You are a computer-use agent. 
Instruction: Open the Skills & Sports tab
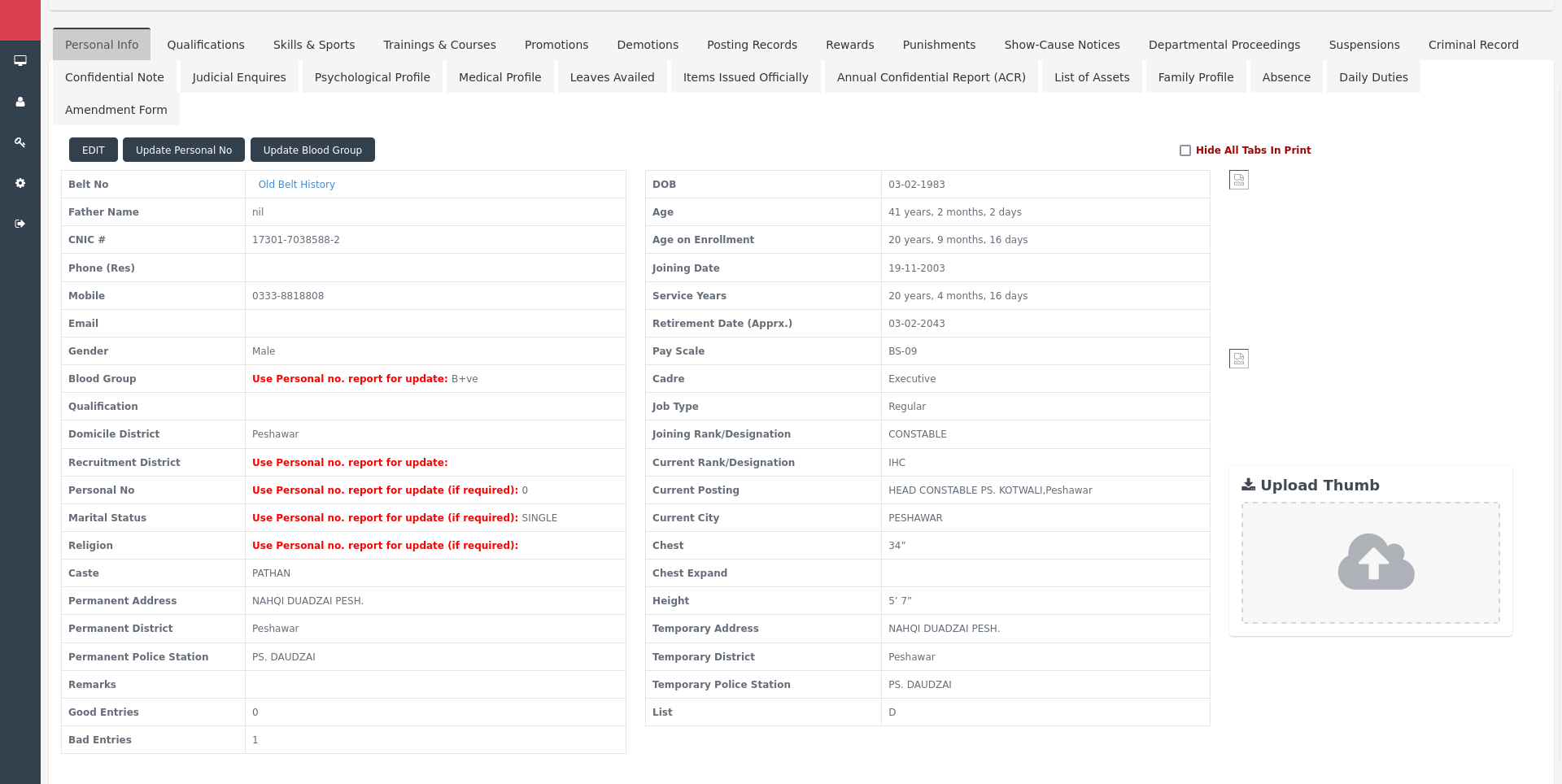[314, 45]
